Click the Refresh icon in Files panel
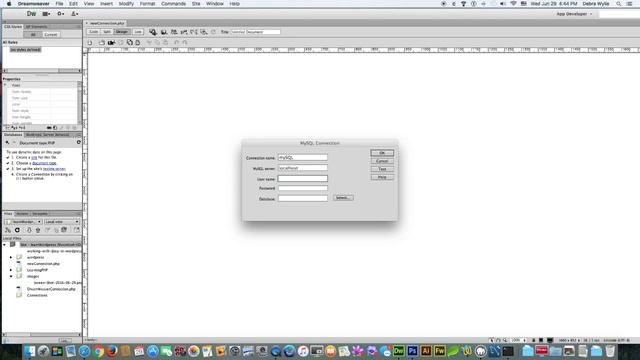 point(17,230)
